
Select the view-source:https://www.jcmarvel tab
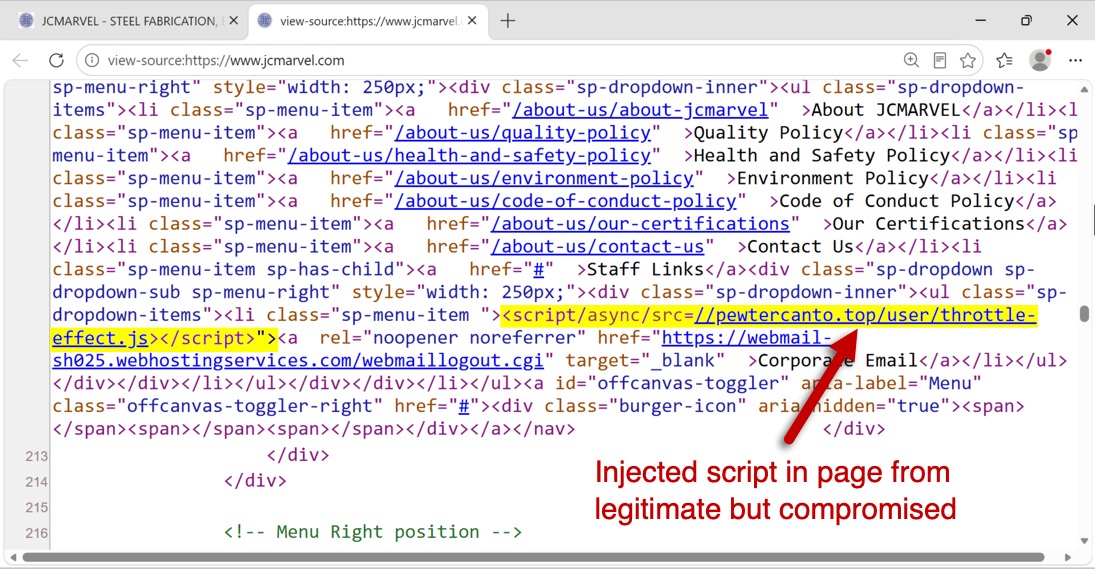point(367,21)
